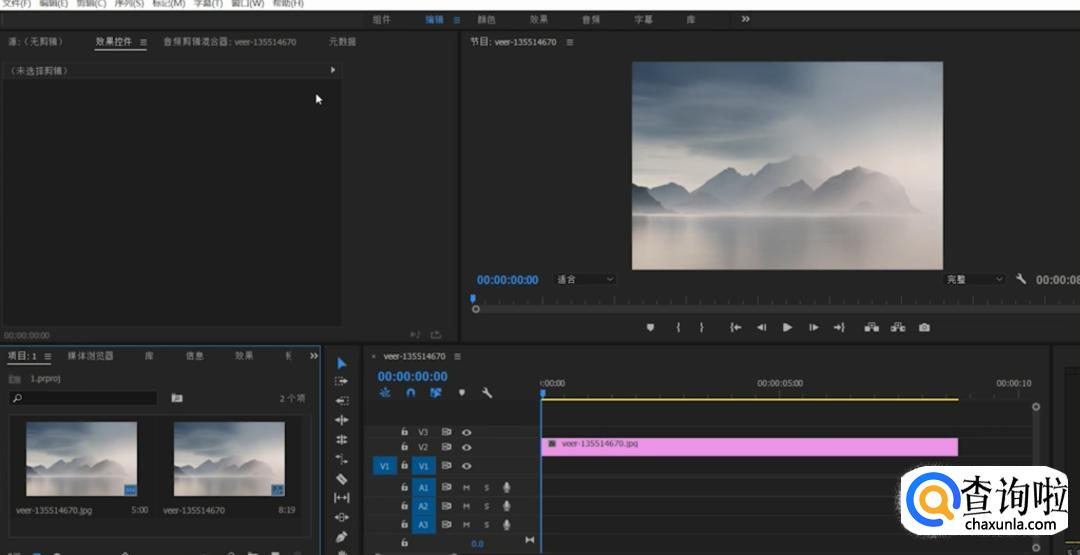Open the 完整 playback resolution dropdown
The width and height of the screenshot is (1080, 555).
pos(974,280)
